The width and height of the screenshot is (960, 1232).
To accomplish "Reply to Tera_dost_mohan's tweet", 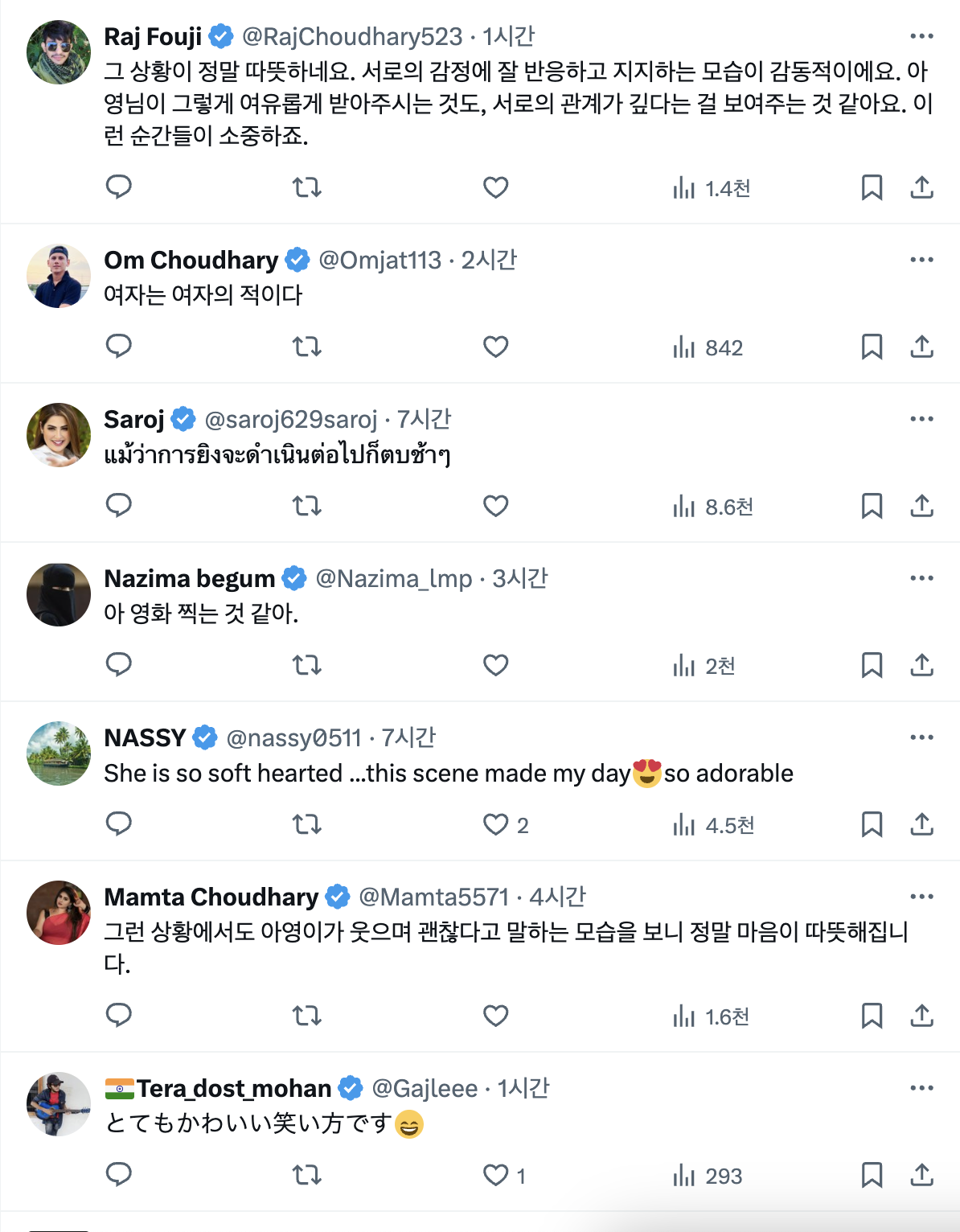I will (119, 1175).
